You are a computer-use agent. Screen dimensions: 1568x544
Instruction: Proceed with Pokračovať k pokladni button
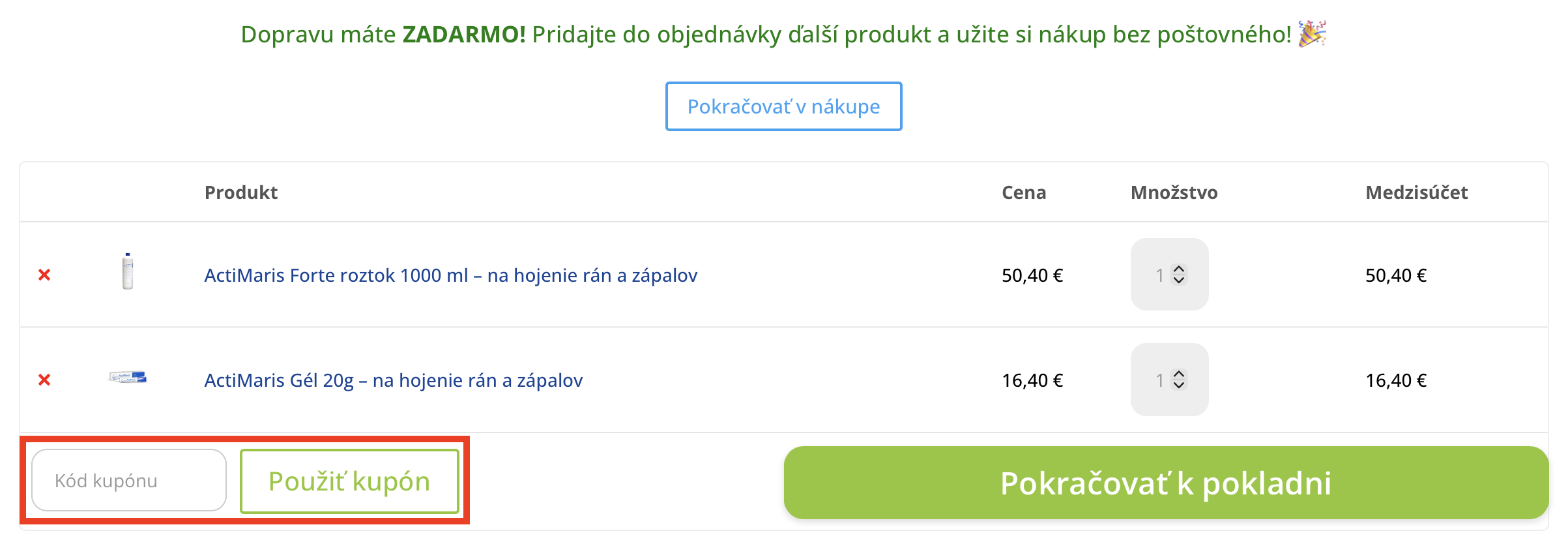1165,483
